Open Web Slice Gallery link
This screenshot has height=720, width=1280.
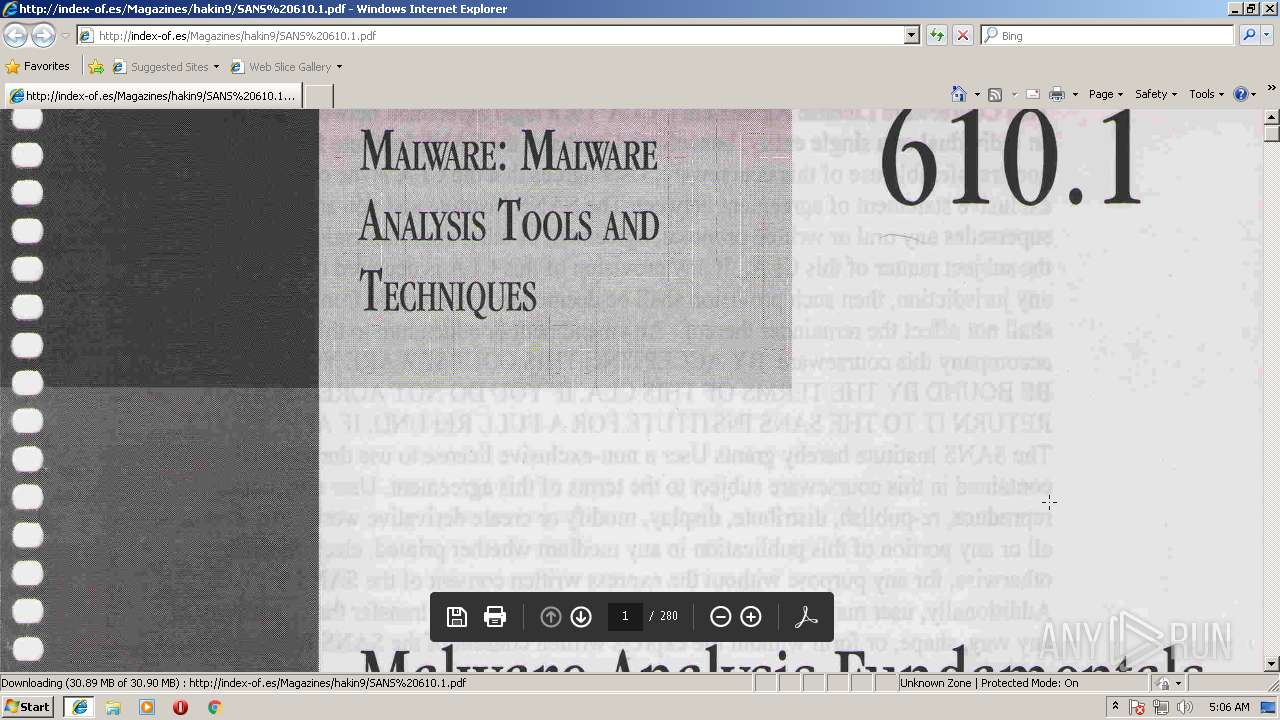tap(281, 67)
